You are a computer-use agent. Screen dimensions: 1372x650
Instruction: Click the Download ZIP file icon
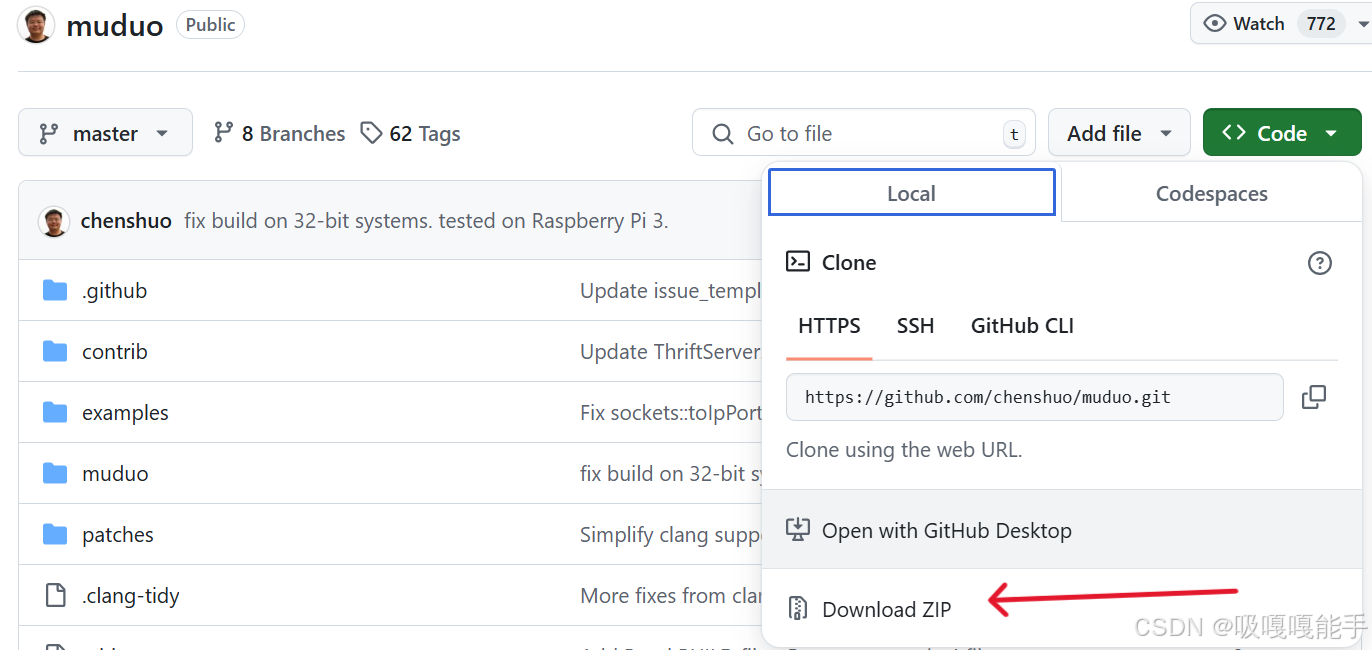pos(797,609)
